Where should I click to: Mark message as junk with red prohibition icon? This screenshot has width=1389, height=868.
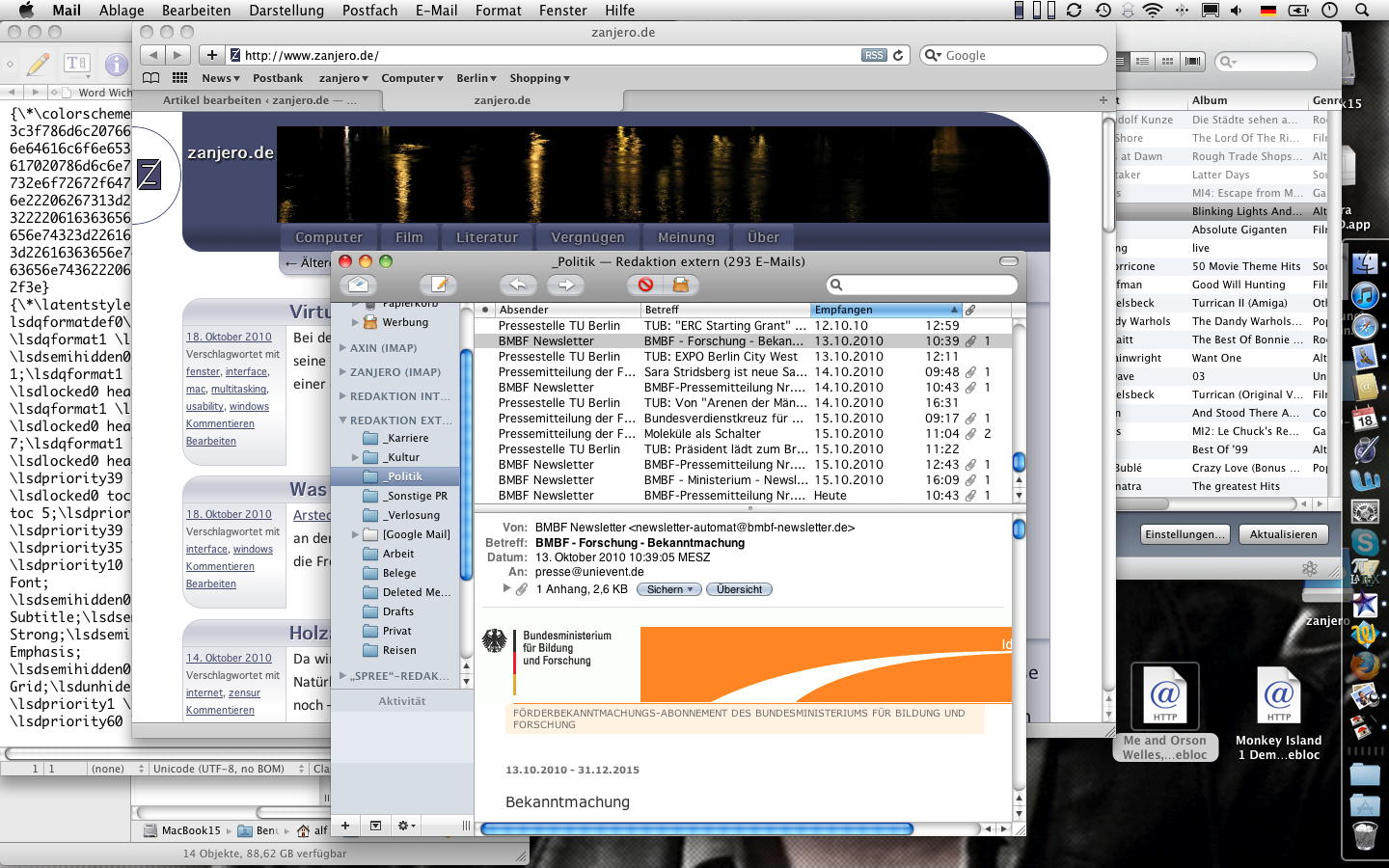tap(645, 285)
